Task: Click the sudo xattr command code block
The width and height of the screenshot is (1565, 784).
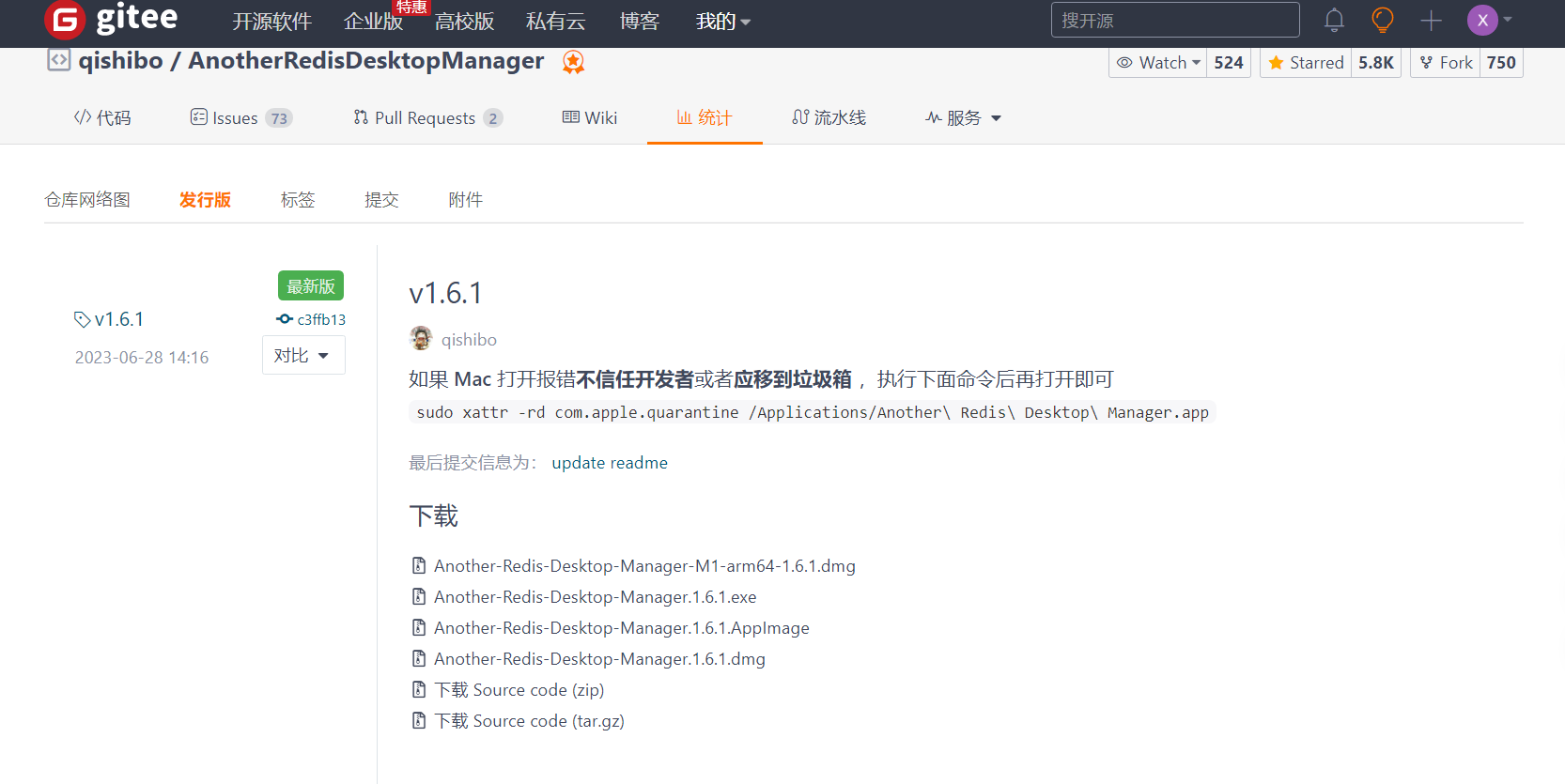Action: click(813, 412)
